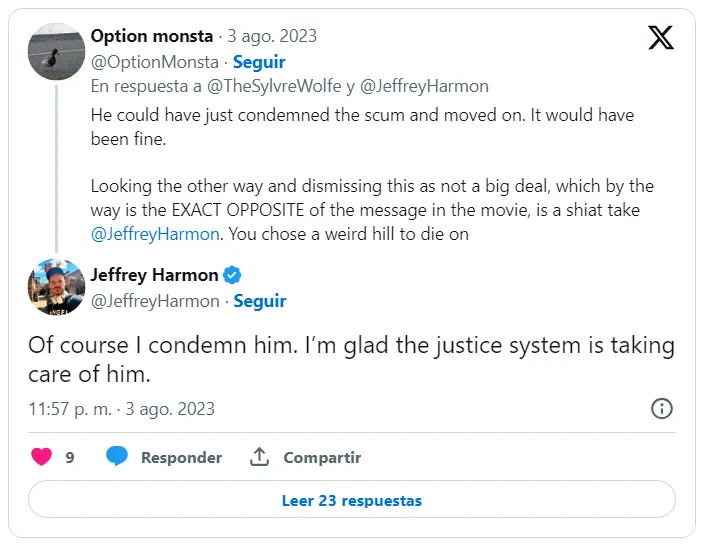
Task: Click the @OptionMonsta handle
Action: (x=154, y=62)
